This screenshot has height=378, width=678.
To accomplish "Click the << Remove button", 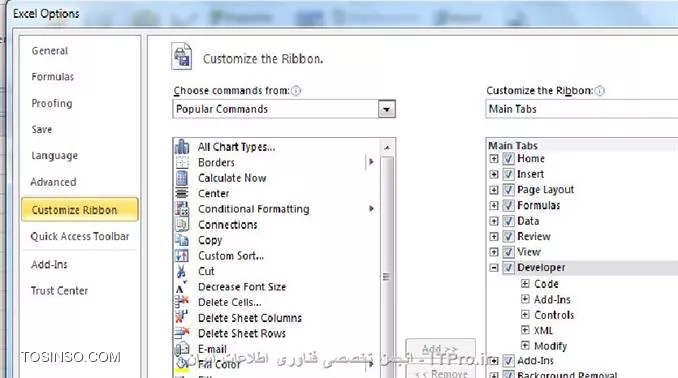I will (440, 372).
